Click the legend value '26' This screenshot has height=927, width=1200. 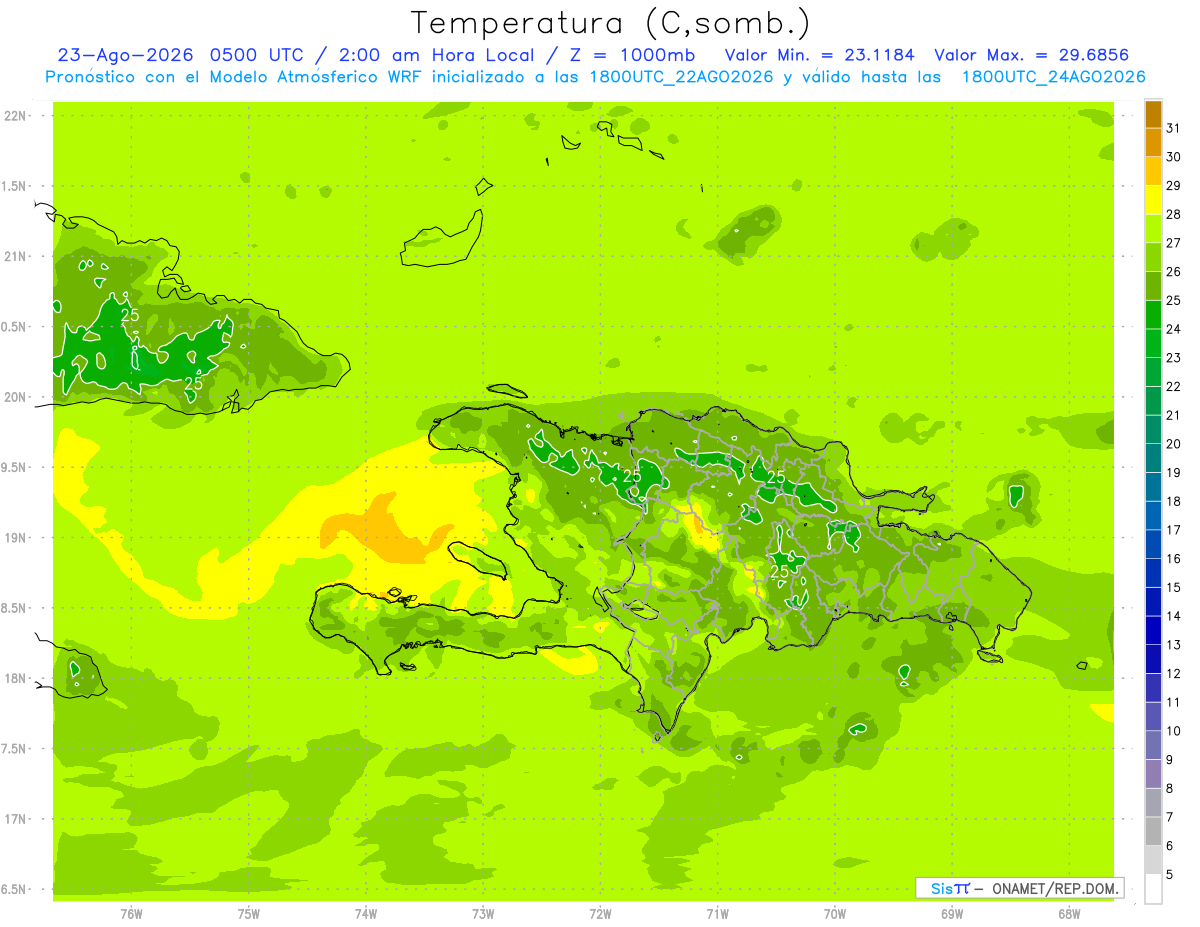pos(1174,272)
